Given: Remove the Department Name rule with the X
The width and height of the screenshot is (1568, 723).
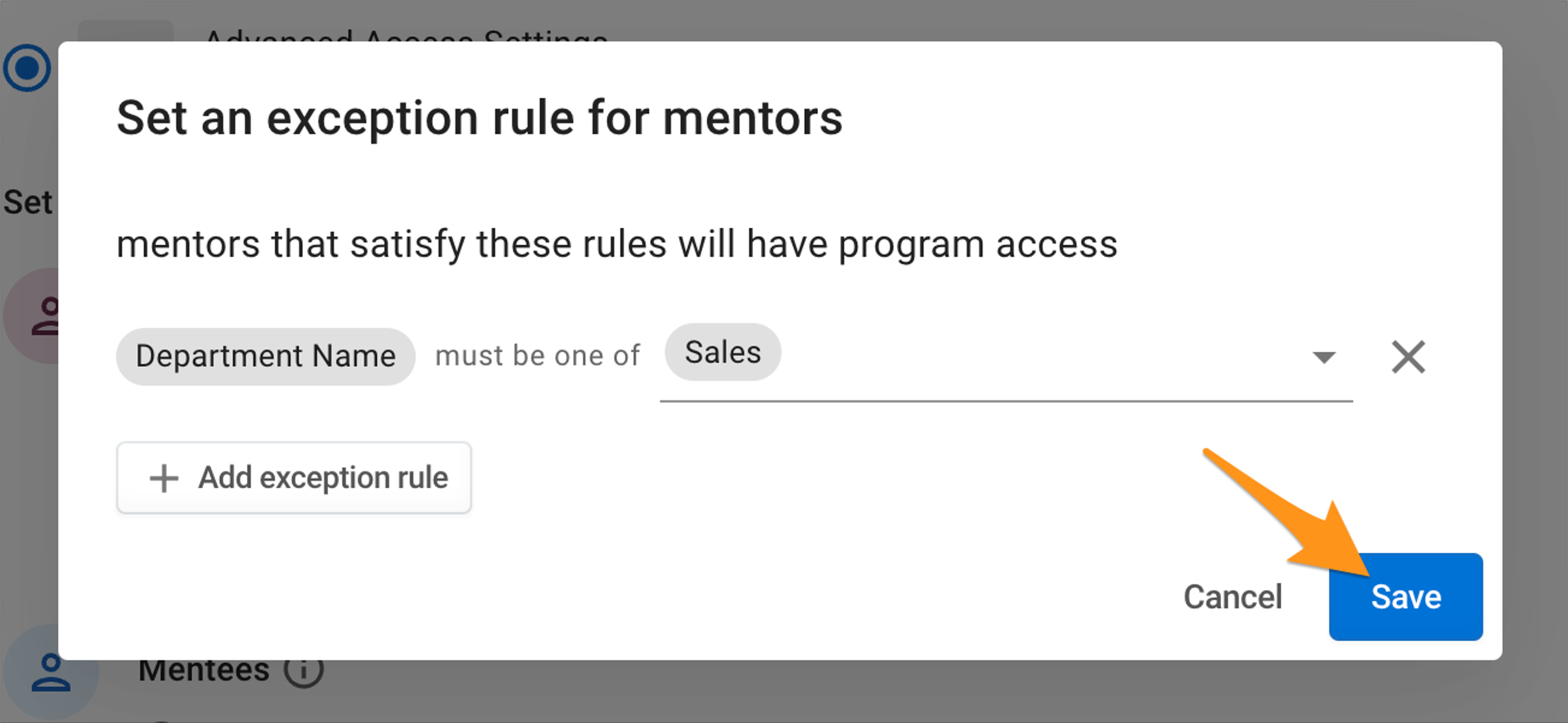Looking at the screenshot, I should [1408, 357].
